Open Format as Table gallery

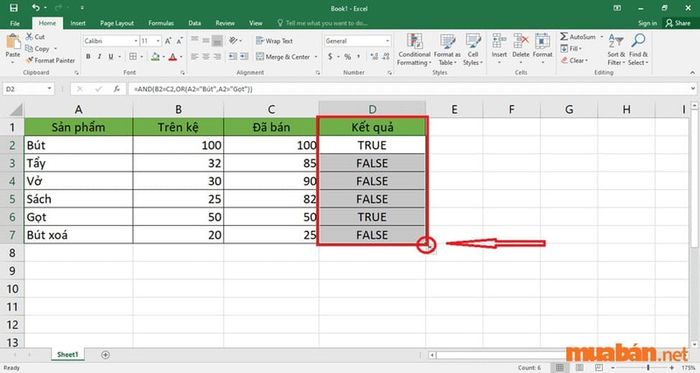(447, 50)
